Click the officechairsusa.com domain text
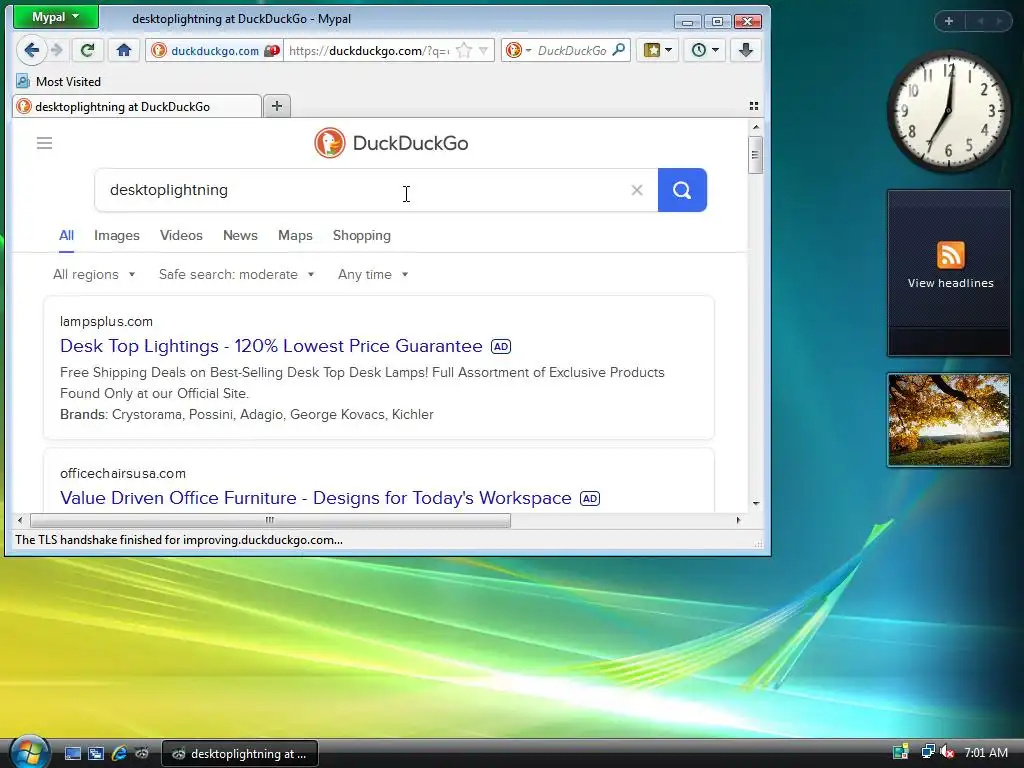 [x=123, y=473]
